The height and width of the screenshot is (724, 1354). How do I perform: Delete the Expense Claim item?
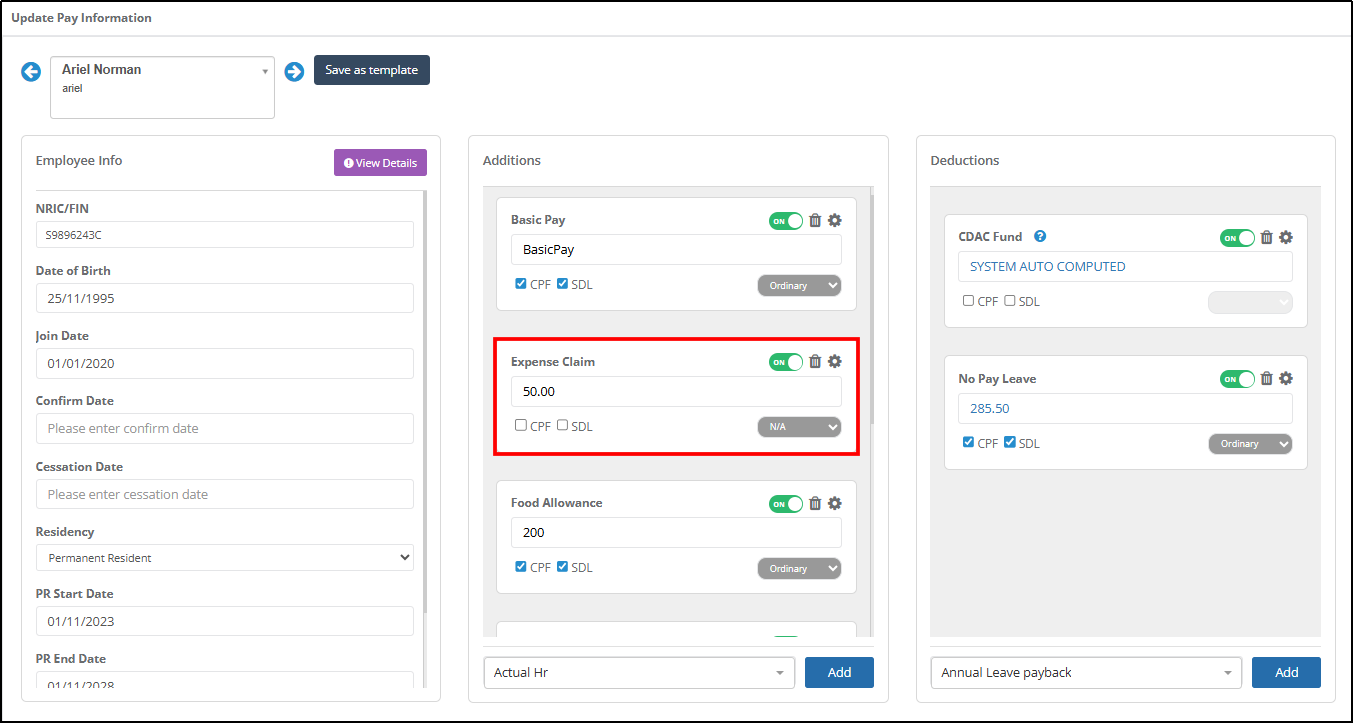point(815,362)
